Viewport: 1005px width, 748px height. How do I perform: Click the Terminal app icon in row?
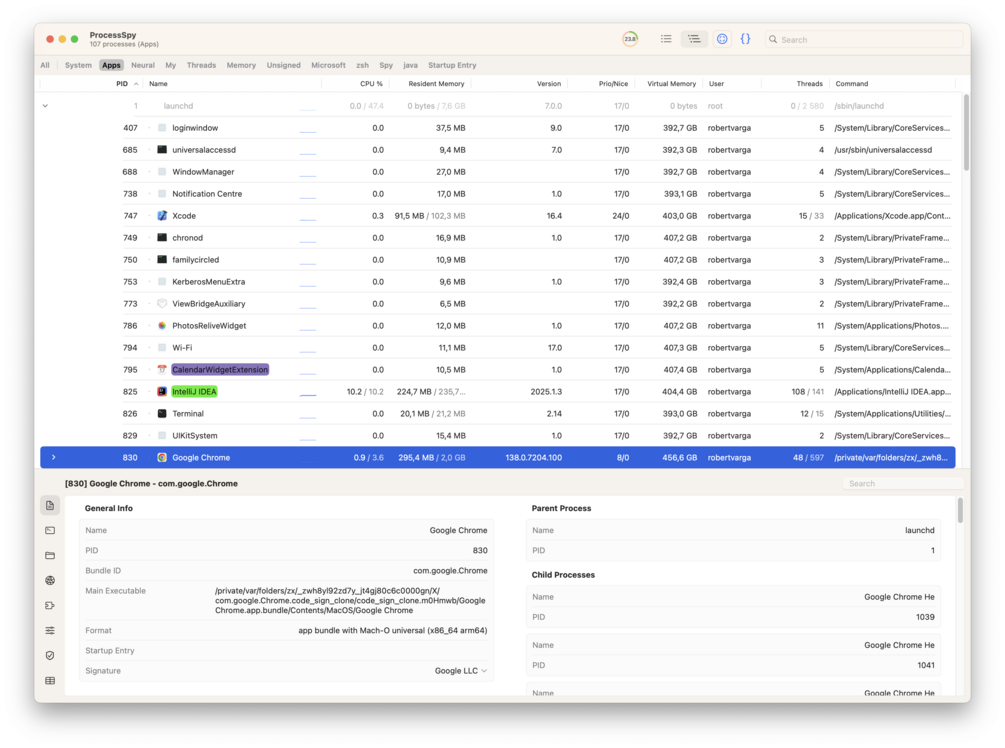click(x=162, y=414)
